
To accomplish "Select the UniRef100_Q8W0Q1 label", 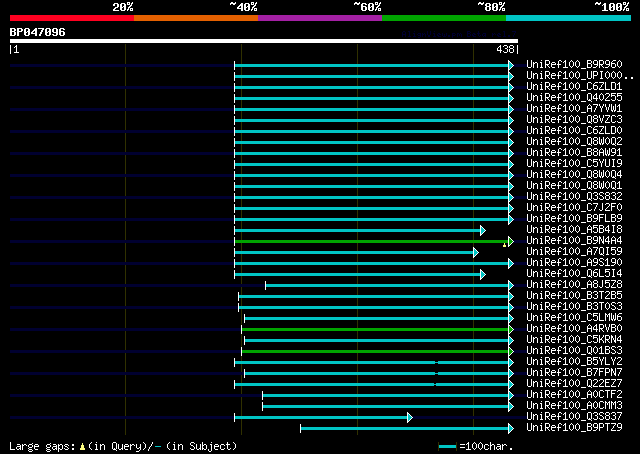I will (574, 185).
